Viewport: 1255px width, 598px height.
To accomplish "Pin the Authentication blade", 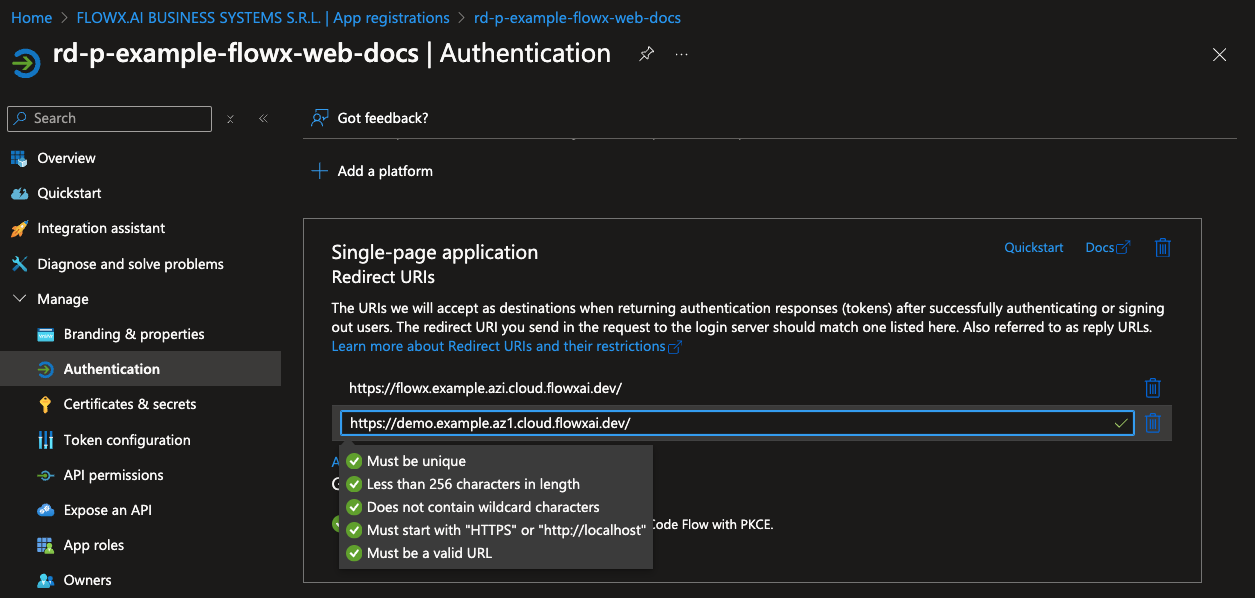I will click(647, 54).
